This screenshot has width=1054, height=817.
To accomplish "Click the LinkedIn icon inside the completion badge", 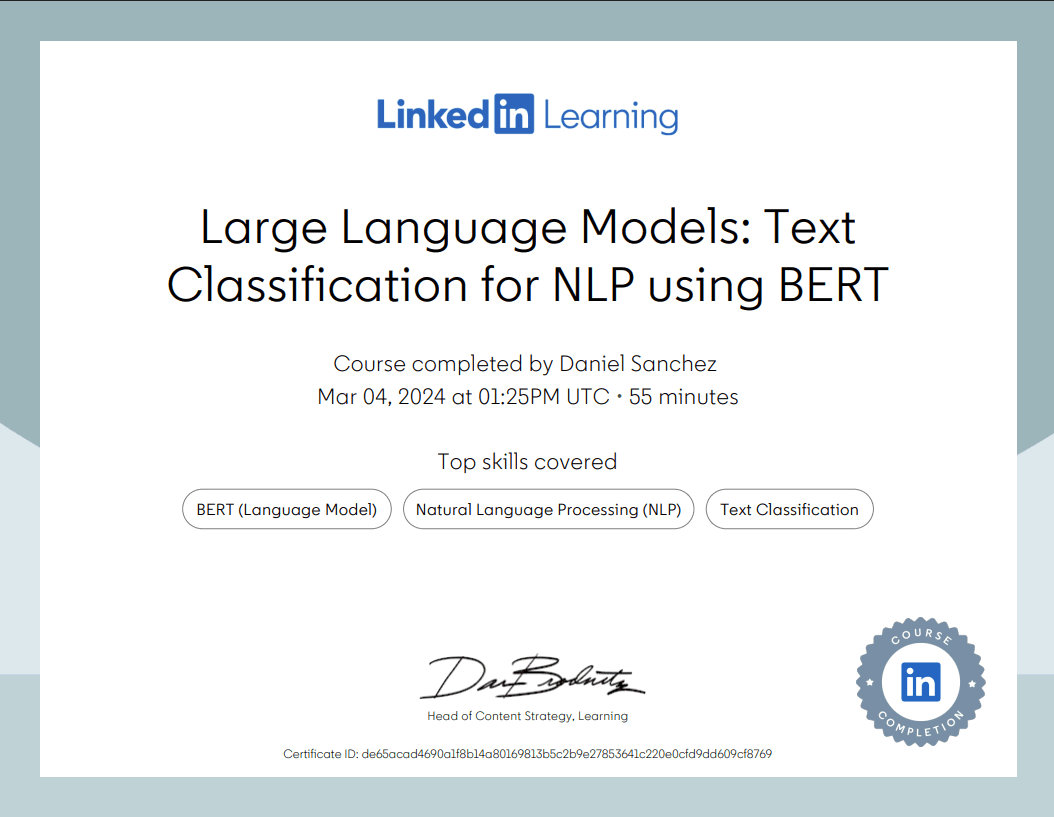I will point(920,683).
